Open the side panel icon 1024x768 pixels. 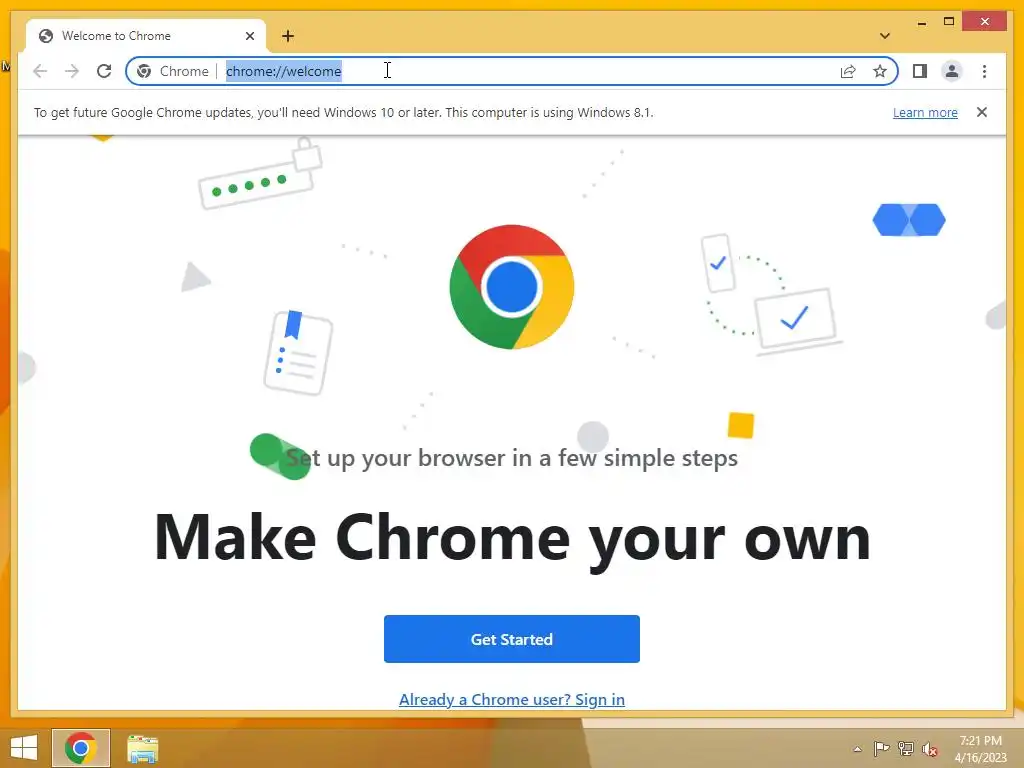920,71
